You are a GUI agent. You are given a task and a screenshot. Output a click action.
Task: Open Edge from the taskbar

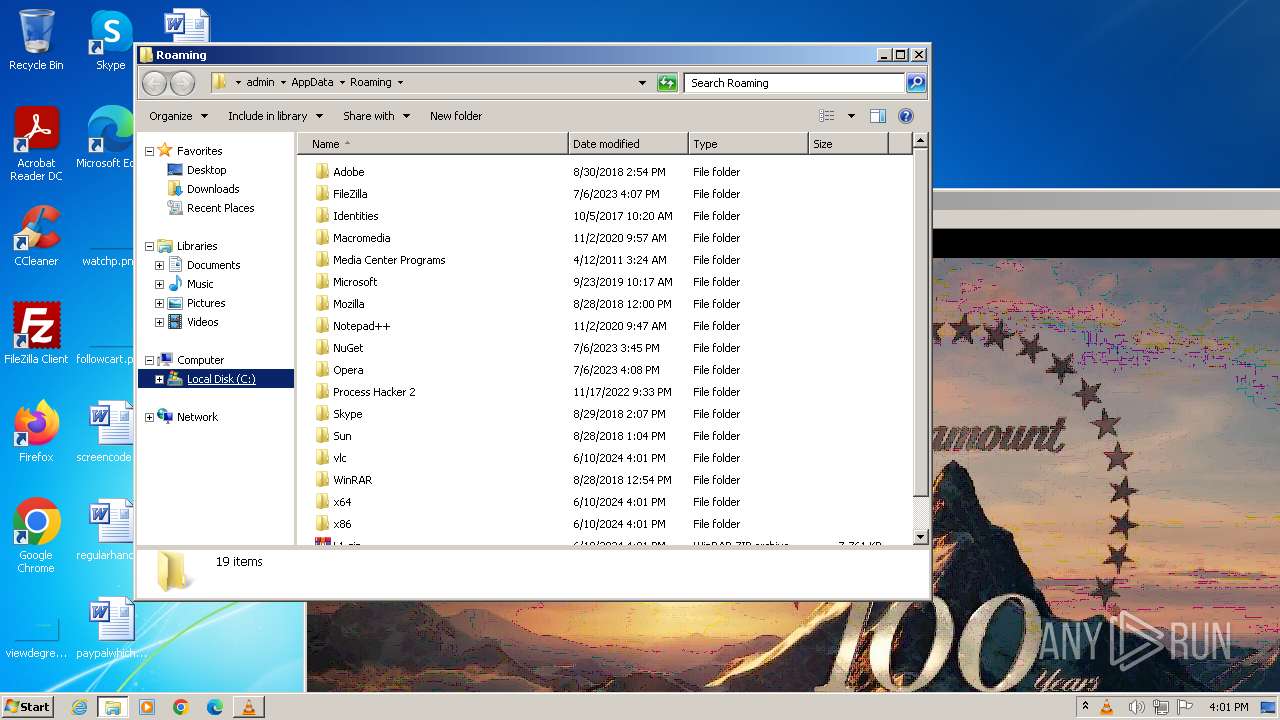tap(215, 707)
